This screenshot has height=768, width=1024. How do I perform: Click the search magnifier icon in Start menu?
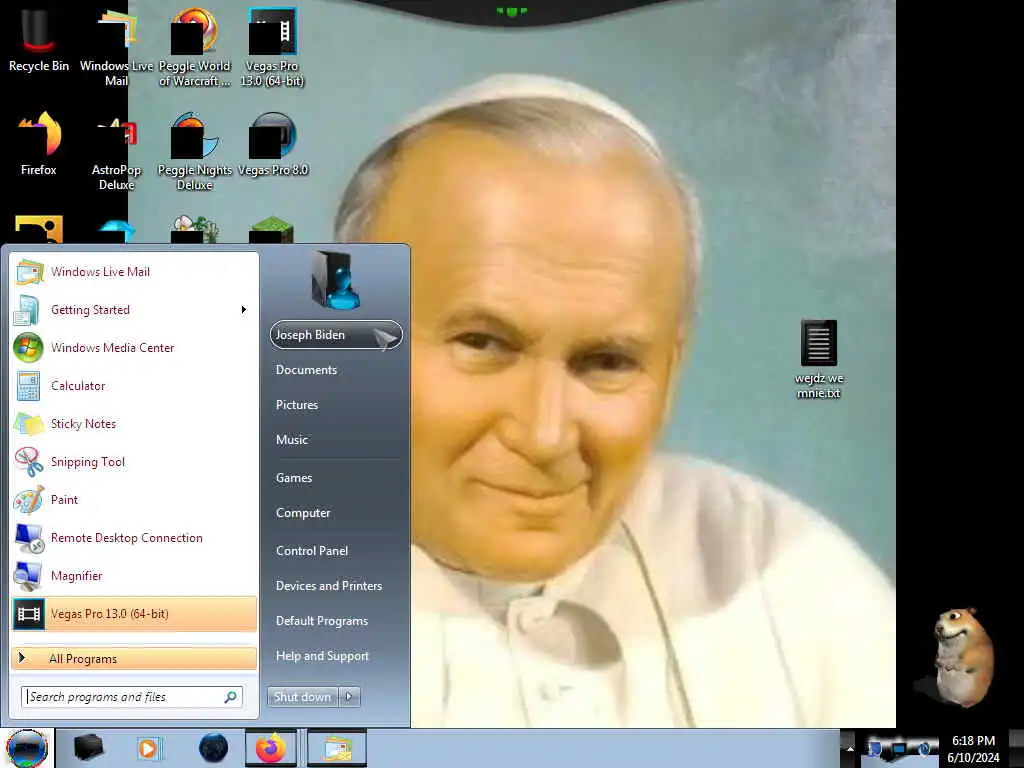pyautogui.click(x=231, y=697)
